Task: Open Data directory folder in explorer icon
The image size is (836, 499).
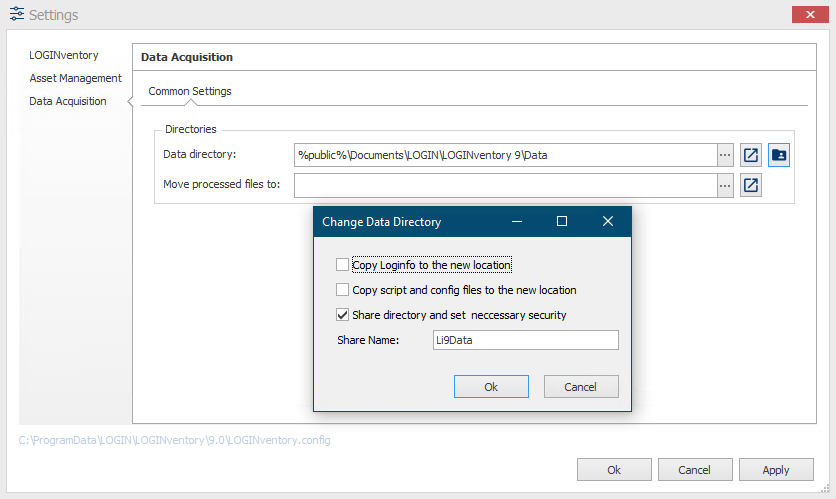Action: pyautogui.click(x=751, y=155)
